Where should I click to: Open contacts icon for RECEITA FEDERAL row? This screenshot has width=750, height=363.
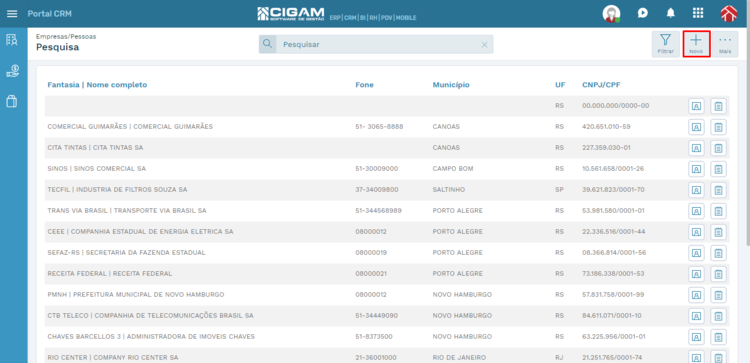pos(696,274)
